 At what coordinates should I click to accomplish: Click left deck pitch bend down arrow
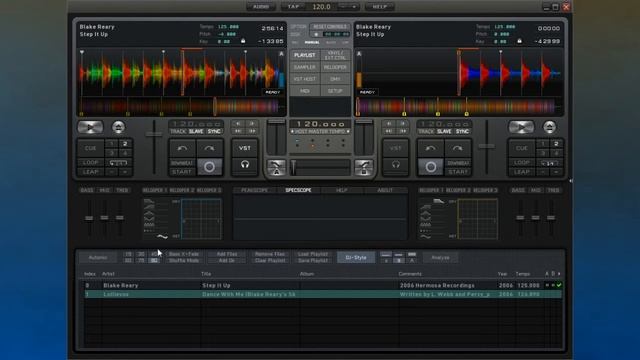(182, 148)
